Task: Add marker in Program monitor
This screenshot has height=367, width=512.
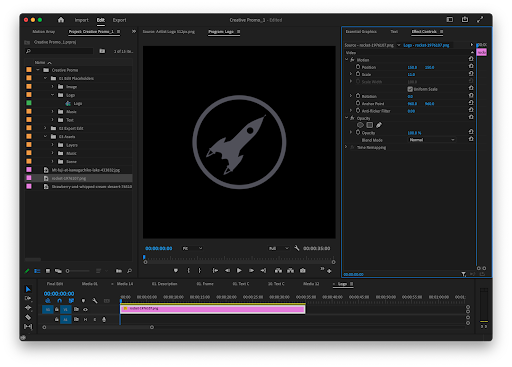Action: click(176, 271)
